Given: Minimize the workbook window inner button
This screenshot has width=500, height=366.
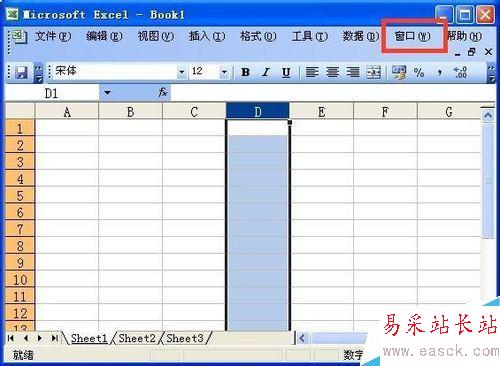Looking at the screenshot, I should (x=457, y=53).
